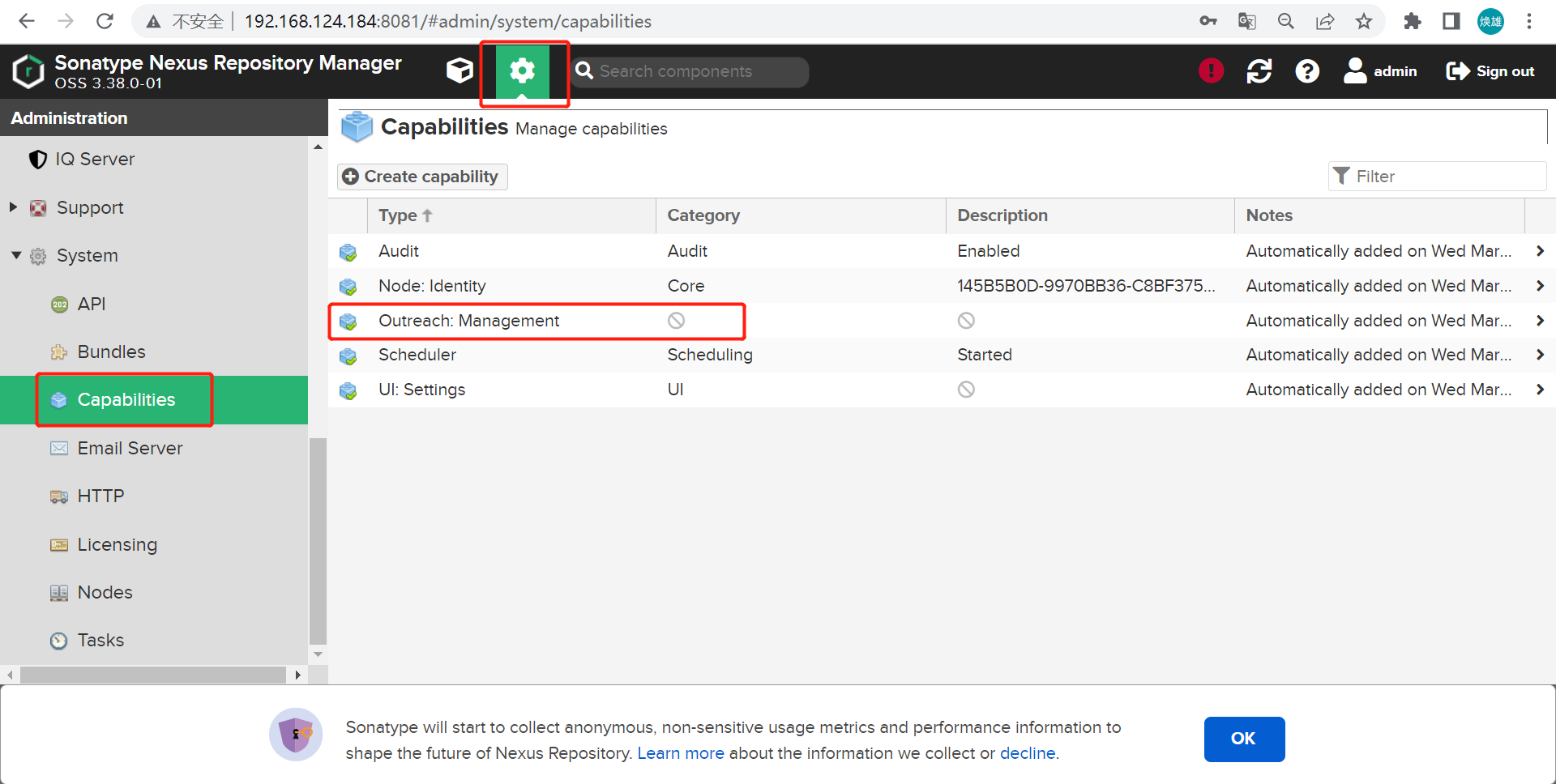Open the browser zoom icon
The height and width of the screenshot is (784, 1556).
[1286, 21]
